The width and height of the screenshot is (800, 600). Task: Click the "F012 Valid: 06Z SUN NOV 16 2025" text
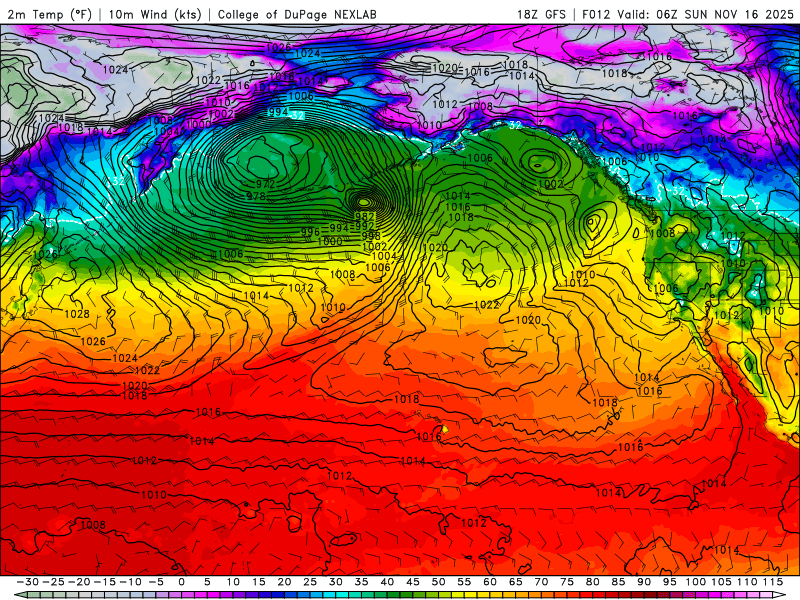pyautogui.click(x=688, y=14)
